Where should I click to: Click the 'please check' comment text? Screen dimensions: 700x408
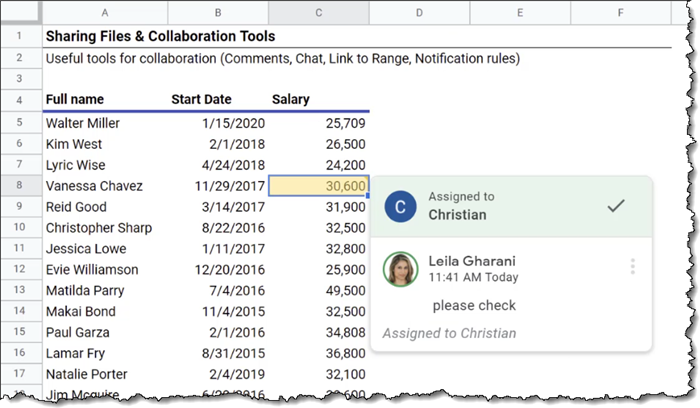click(x=474, y=305)
